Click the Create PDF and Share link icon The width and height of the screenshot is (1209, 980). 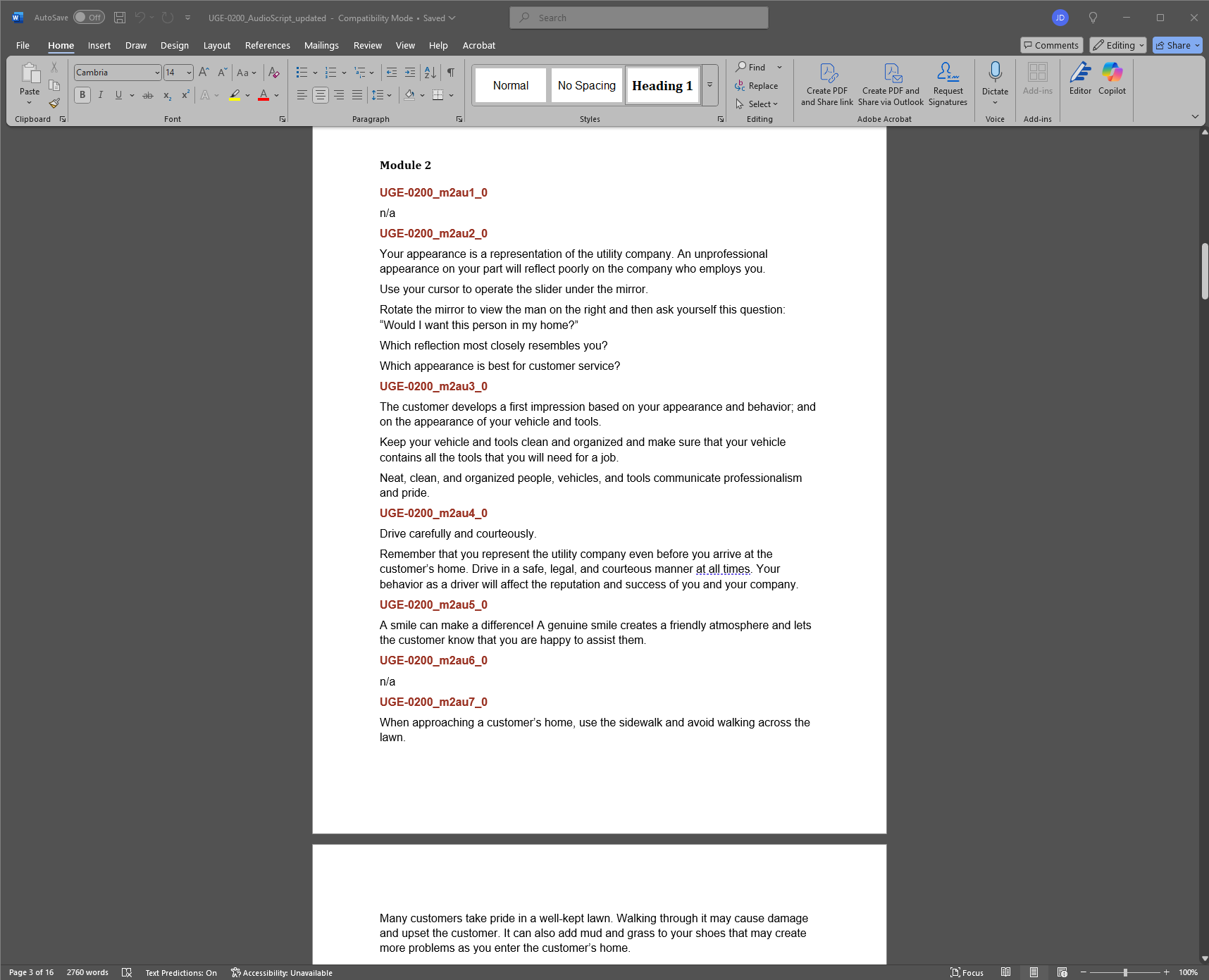click(x=826, y=85)
